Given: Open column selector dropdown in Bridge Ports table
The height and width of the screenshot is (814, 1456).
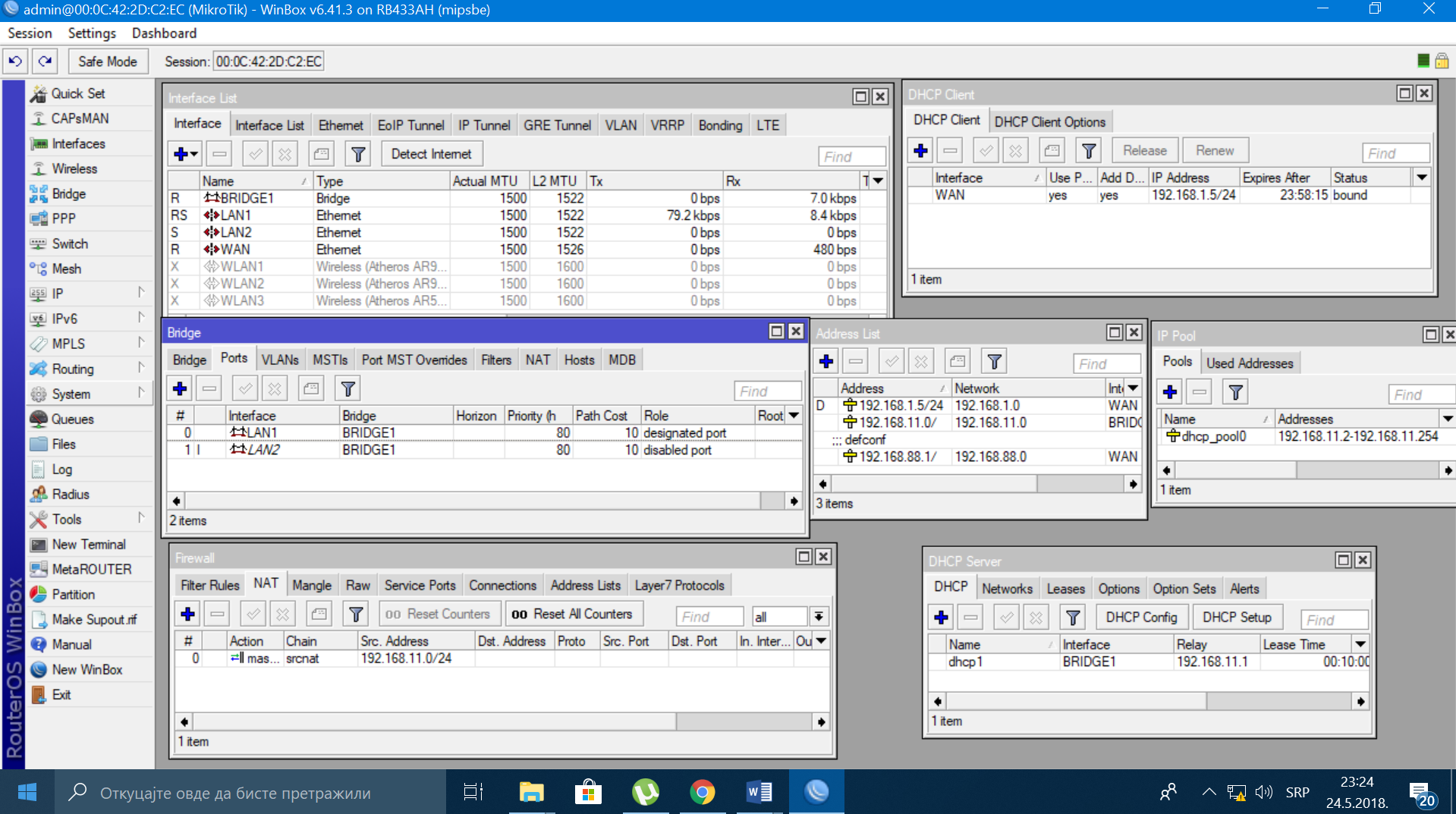Looking at the screenshot, I should click(794, 416).
